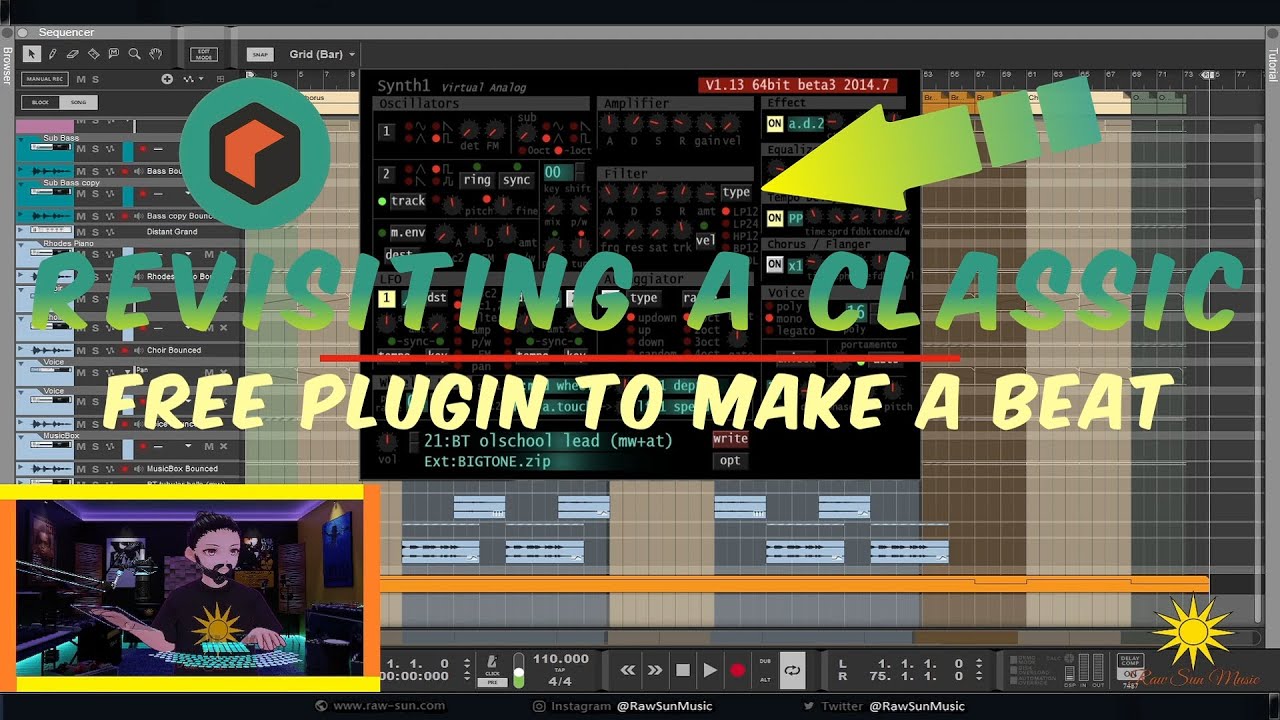Image resolution: width=1280 pixels, height=720 pixels.
Task: Toggle the Chorus / Flanger ON switch
Action: click(x=774, y=265)
